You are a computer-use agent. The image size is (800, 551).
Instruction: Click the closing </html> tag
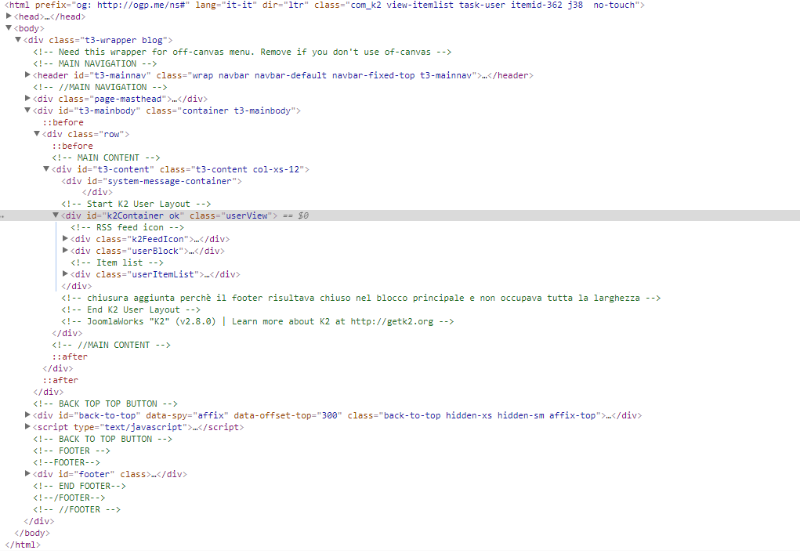click(22, 545)
